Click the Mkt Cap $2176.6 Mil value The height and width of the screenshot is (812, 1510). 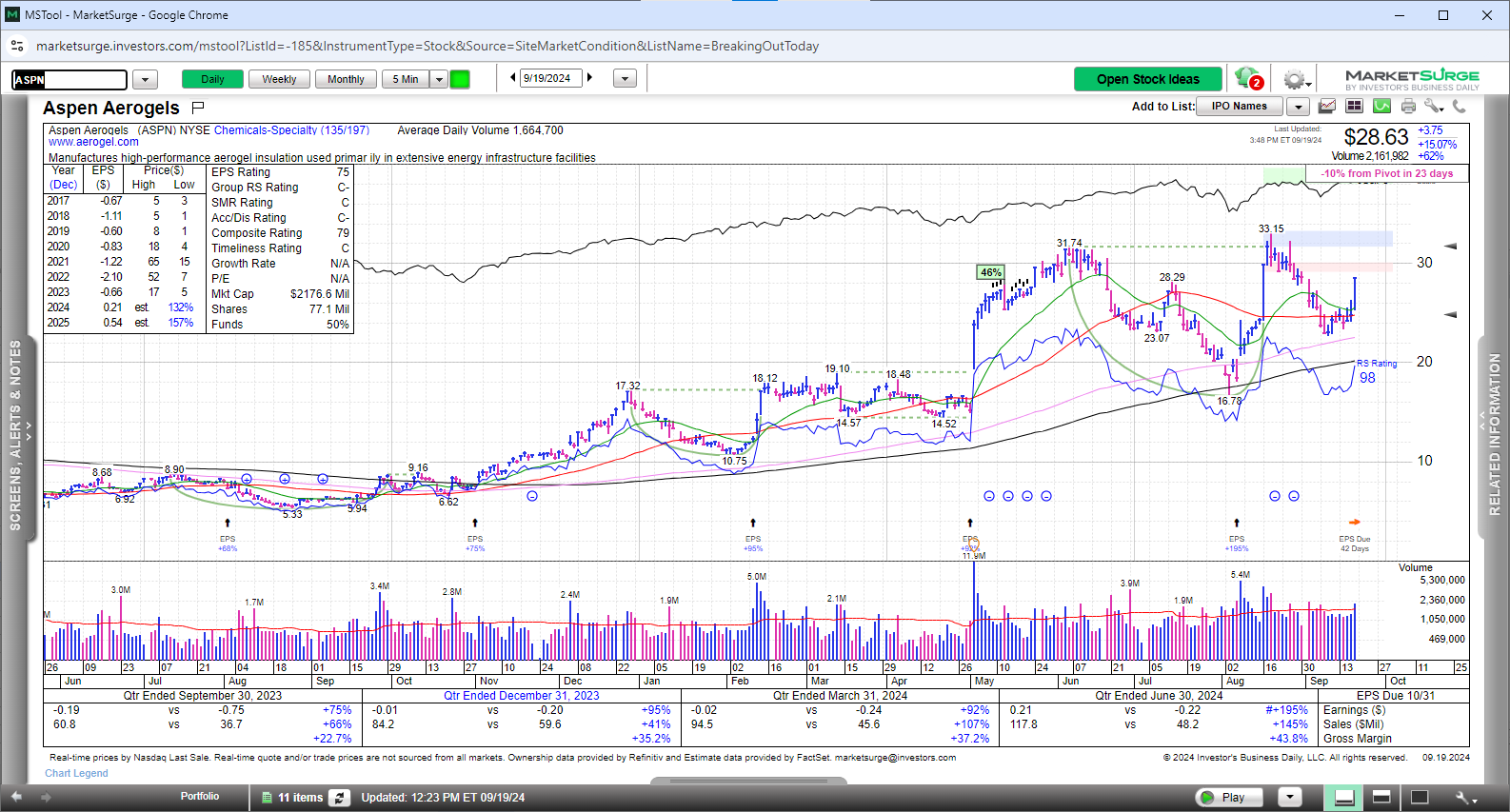coord(320,294)
